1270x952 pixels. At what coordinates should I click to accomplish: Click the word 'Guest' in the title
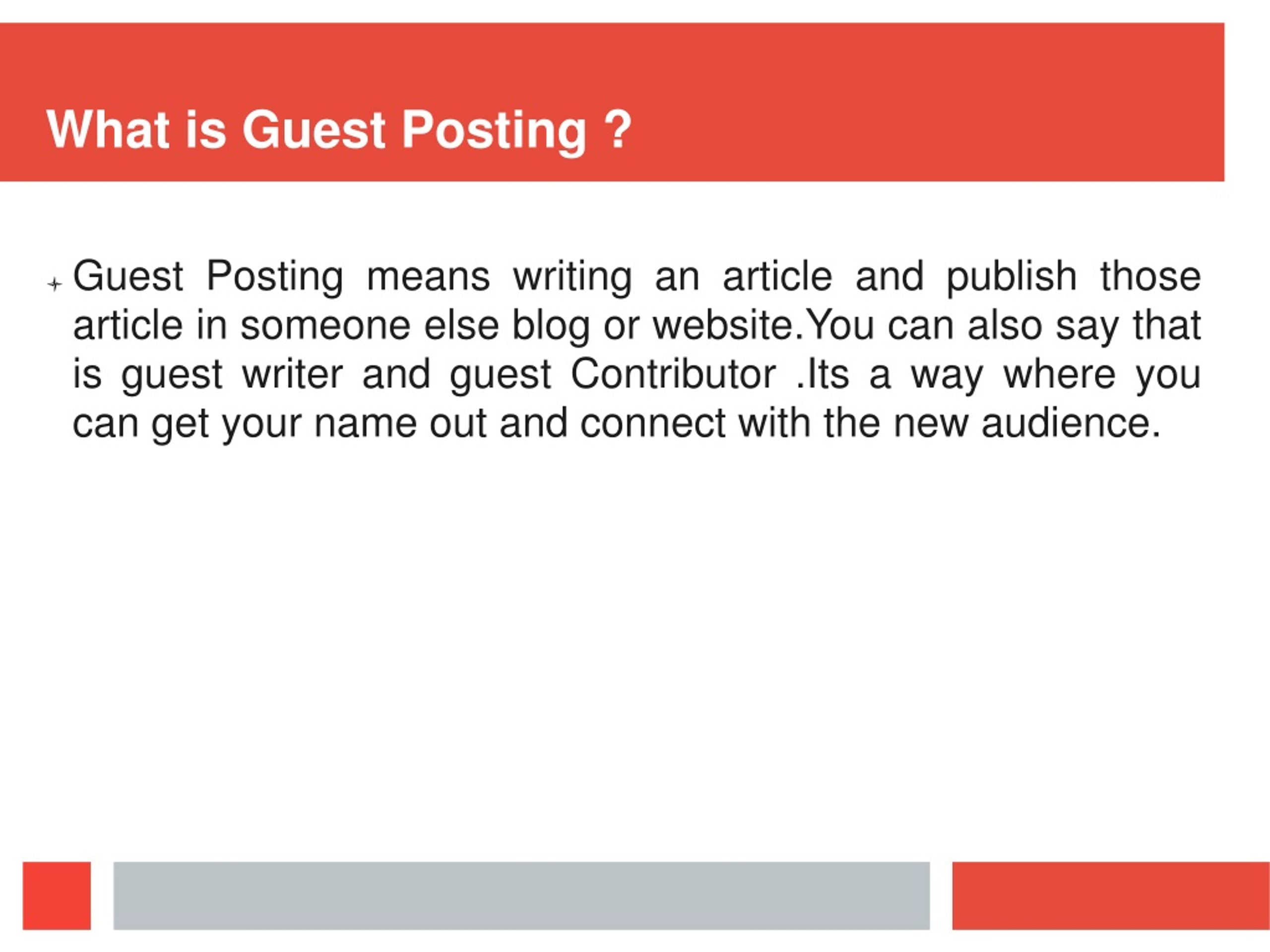[314, 130]
